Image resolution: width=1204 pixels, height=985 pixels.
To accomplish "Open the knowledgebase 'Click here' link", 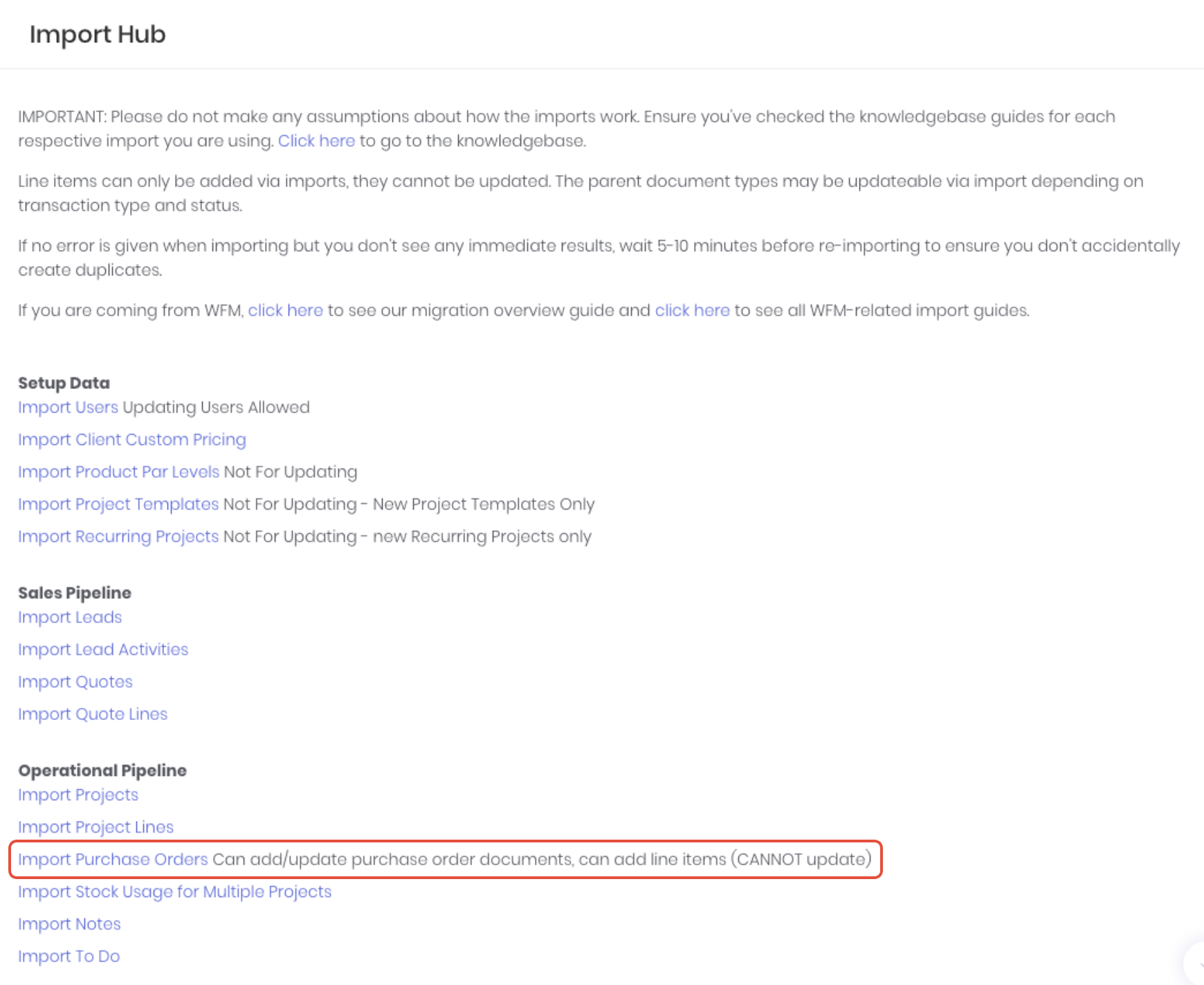I will (x=316, y=141).
